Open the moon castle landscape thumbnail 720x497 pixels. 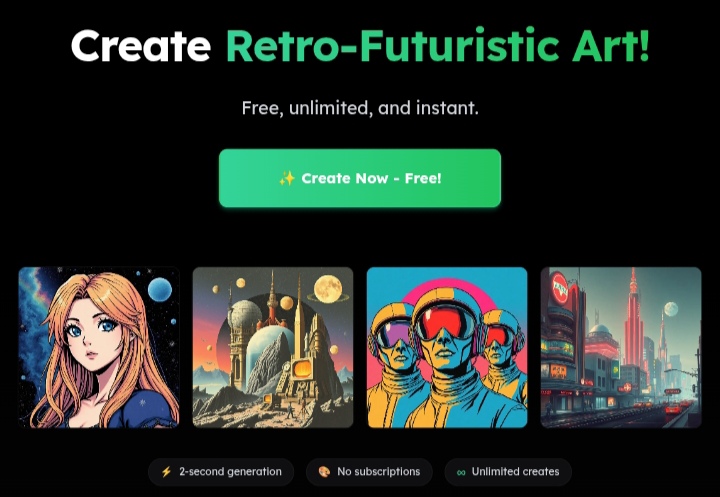[273, 347]
